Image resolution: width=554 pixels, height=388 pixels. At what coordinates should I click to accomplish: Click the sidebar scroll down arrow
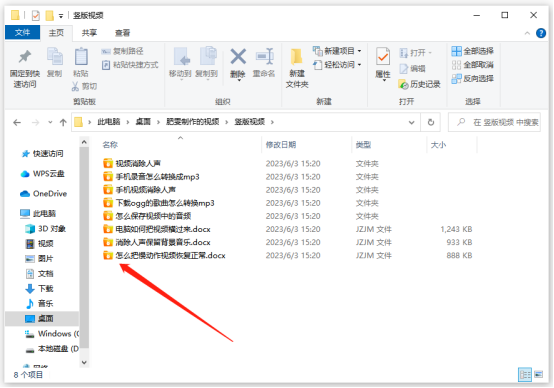click(84, 363)
